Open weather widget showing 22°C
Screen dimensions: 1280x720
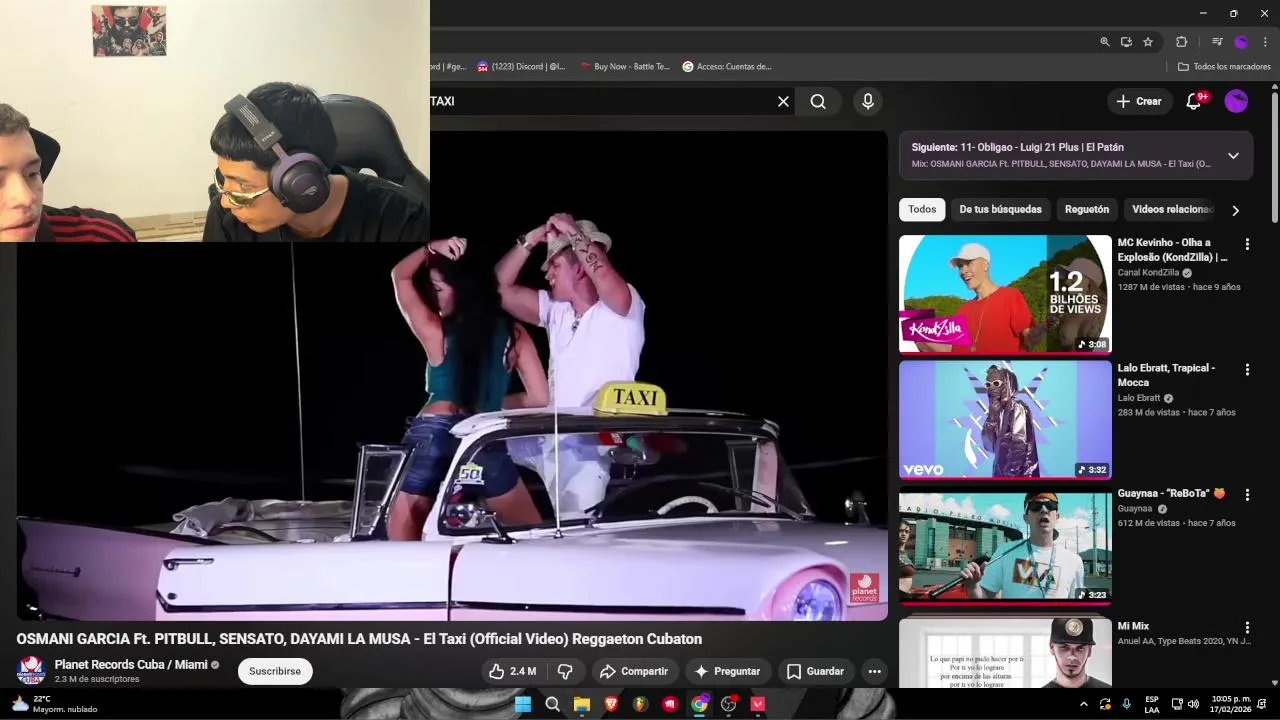pos(54,704)
